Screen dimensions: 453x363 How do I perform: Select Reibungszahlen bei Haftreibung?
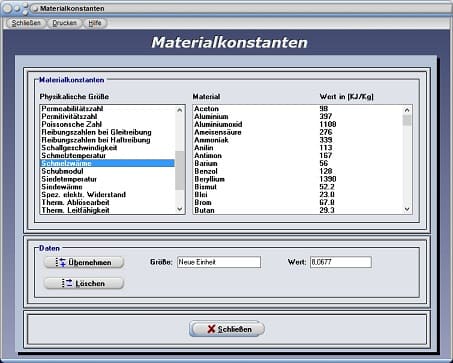click(107, 140)
